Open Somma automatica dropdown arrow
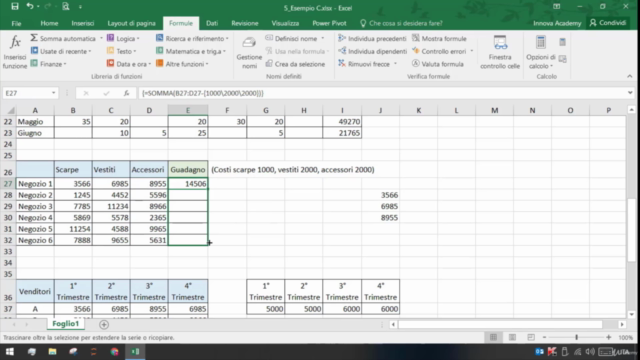 click(x=101, y=38)
